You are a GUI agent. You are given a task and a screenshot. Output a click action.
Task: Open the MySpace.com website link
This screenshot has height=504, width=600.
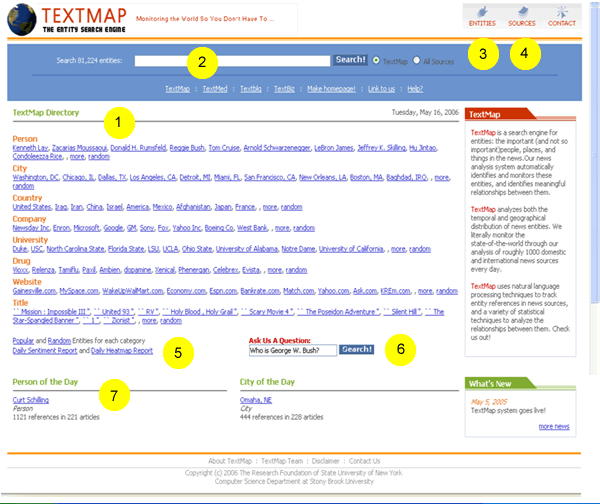(79, 291)
